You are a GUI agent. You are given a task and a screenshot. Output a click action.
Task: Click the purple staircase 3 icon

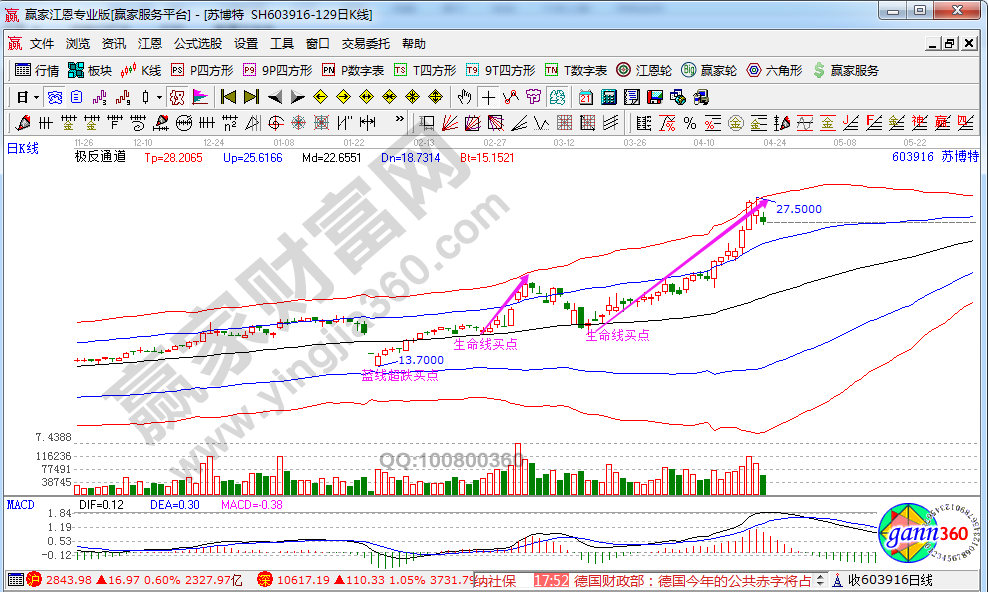coord(100,98)
